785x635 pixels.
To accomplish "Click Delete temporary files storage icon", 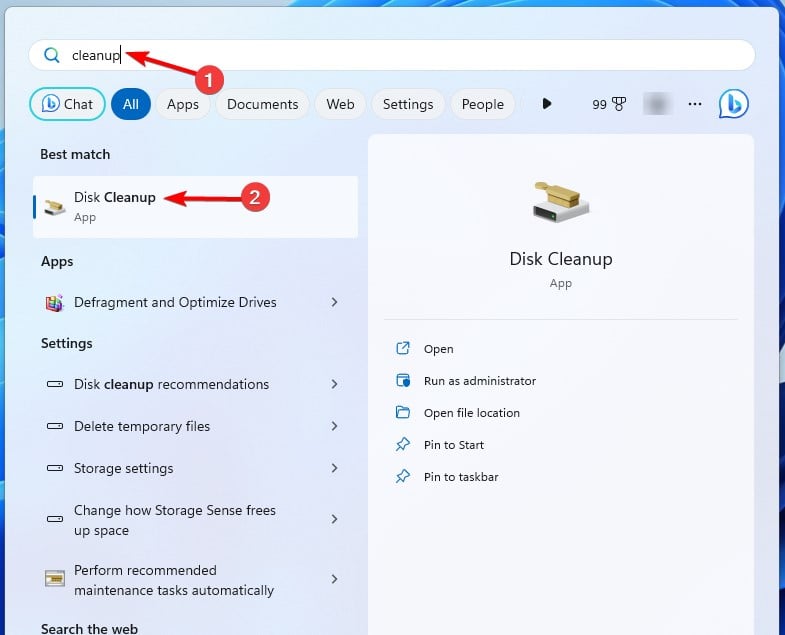I will coord(55,426).
